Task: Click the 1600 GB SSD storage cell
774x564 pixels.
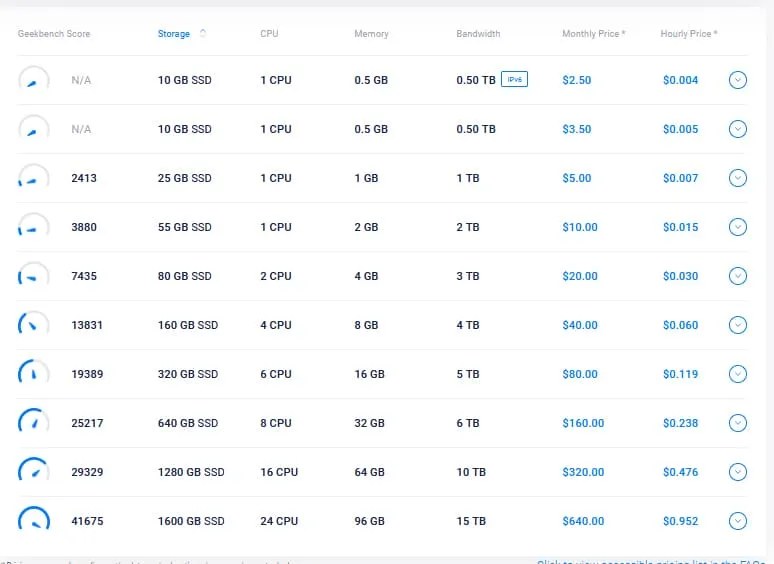Action: (191, 521)
